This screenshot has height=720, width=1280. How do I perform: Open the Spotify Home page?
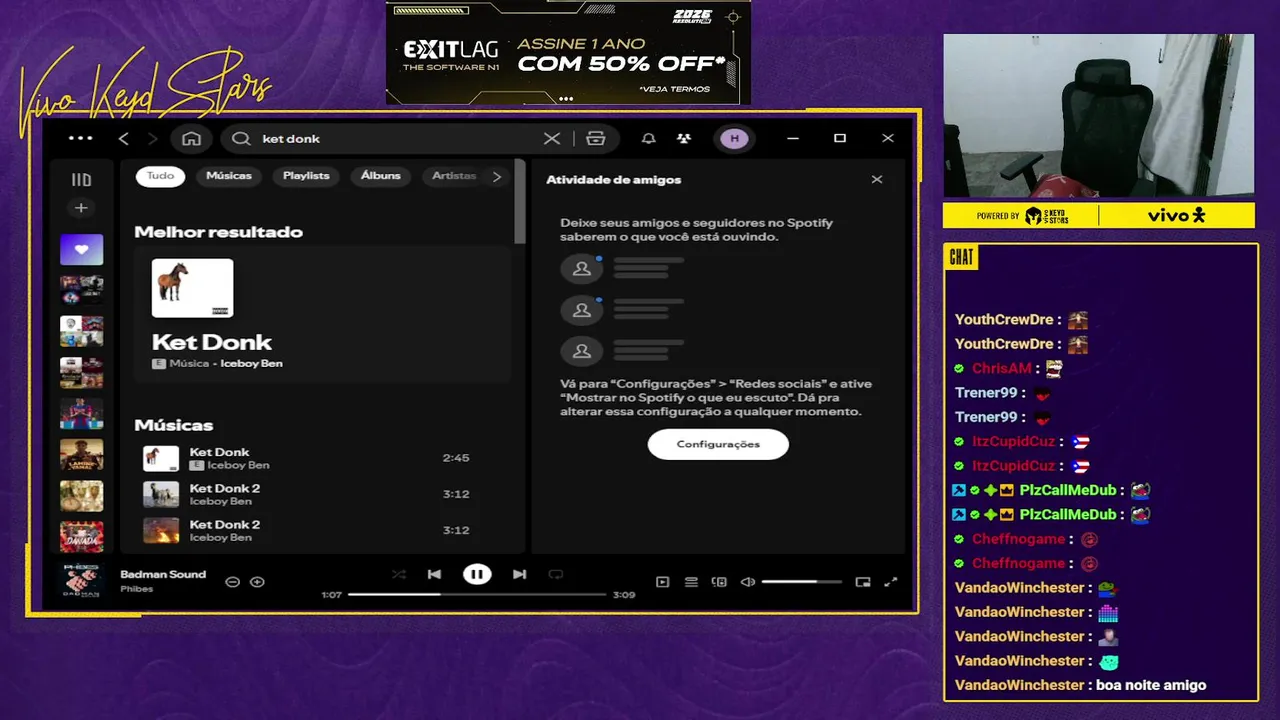click(192, 139)
